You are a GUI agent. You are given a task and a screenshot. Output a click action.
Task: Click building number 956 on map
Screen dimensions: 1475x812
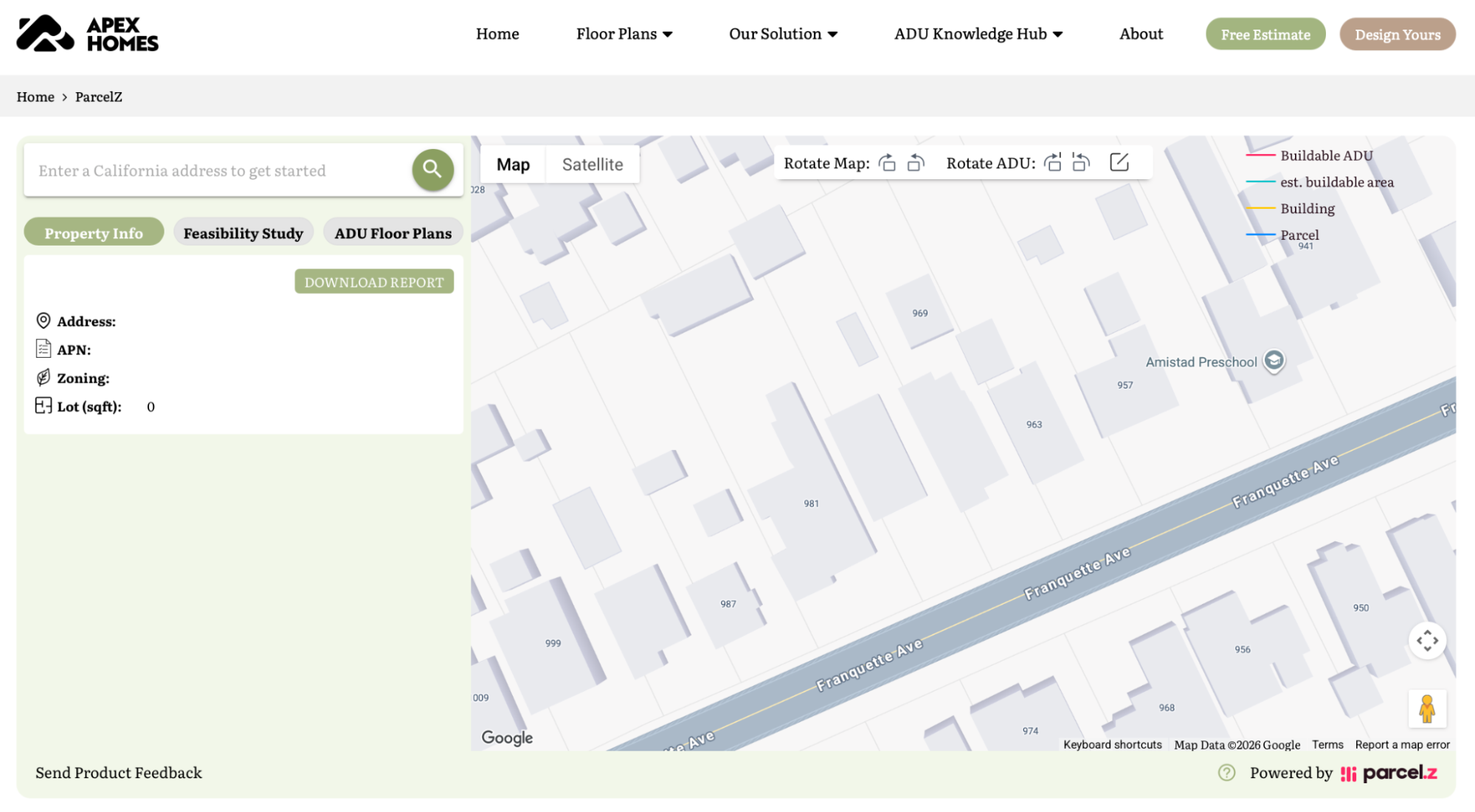[1243, 649]
